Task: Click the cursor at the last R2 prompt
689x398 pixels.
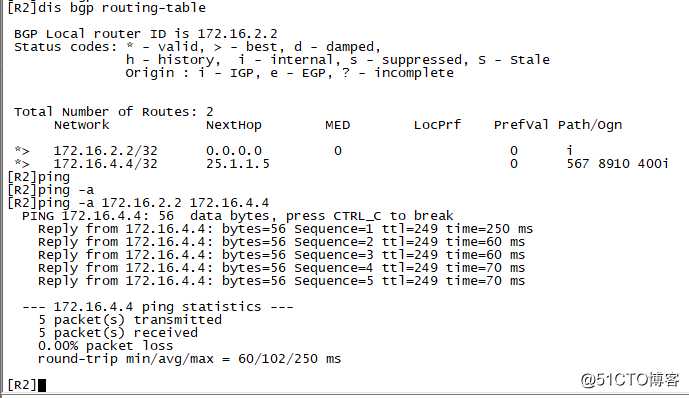Action: [42, 385]
